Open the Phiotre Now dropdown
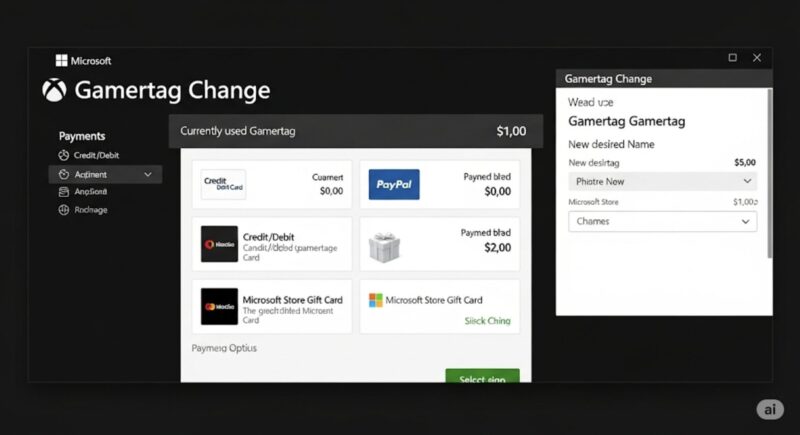The height and width of the screenshot is (435, 800). [x=662, y=182]
